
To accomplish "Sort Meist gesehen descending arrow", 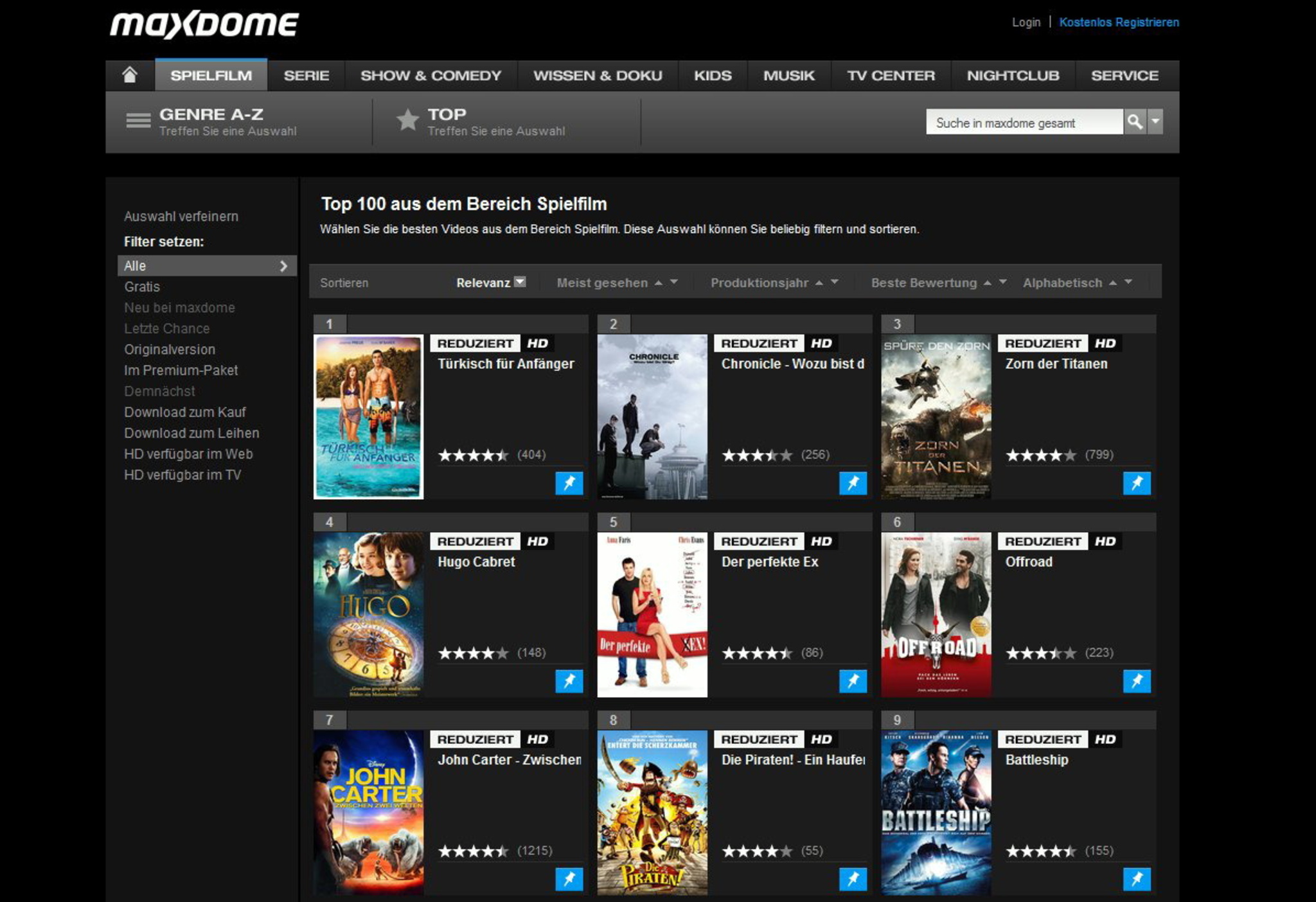I will [x=674, y=282].
